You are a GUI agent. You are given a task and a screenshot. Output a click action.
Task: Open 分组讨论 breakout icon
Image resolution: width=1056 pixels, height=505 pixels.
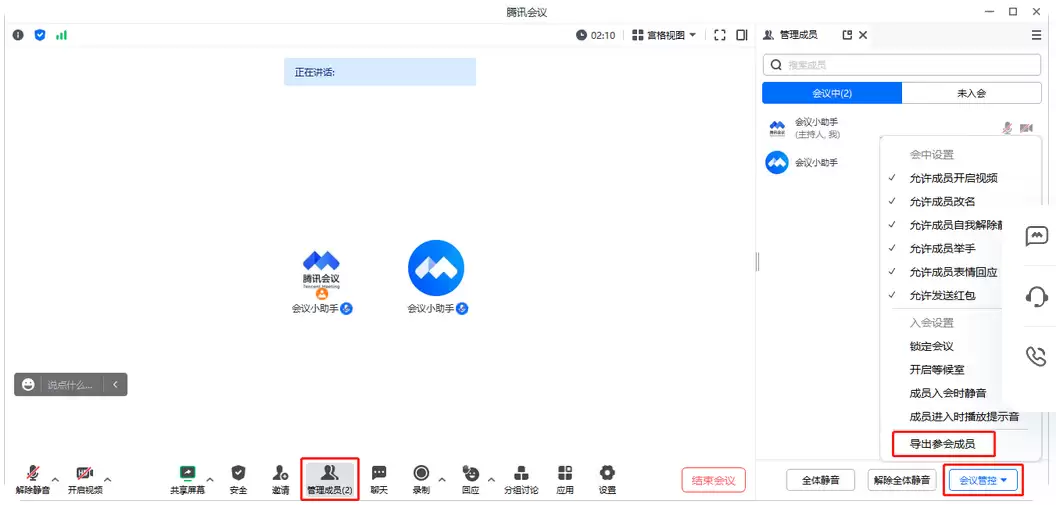click(521, 473)
